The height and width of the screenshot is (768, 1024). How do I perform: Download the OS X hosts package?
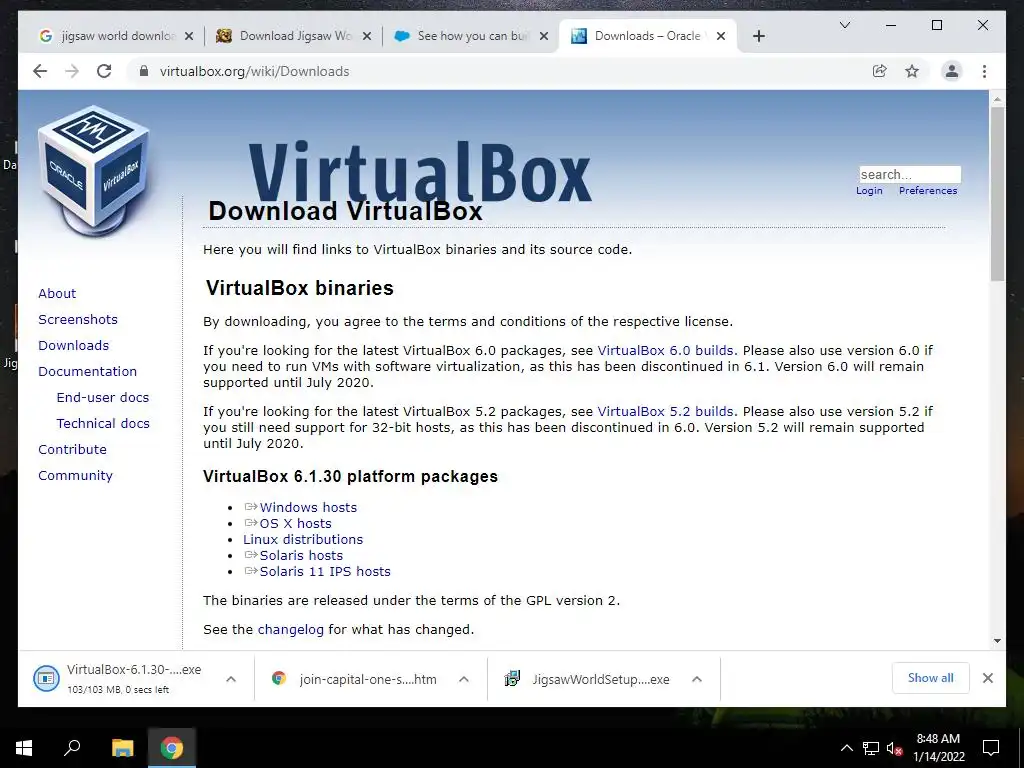(295, 524)
